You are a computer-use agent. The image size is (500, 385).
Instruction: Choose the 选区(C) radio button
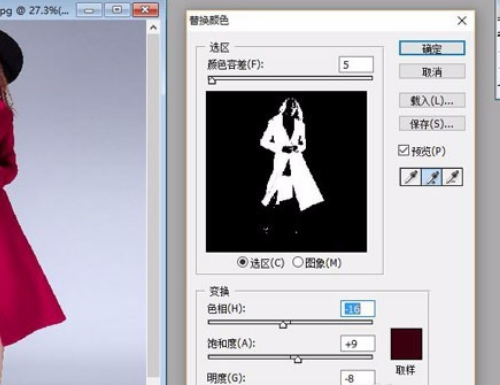pos(242,262)
